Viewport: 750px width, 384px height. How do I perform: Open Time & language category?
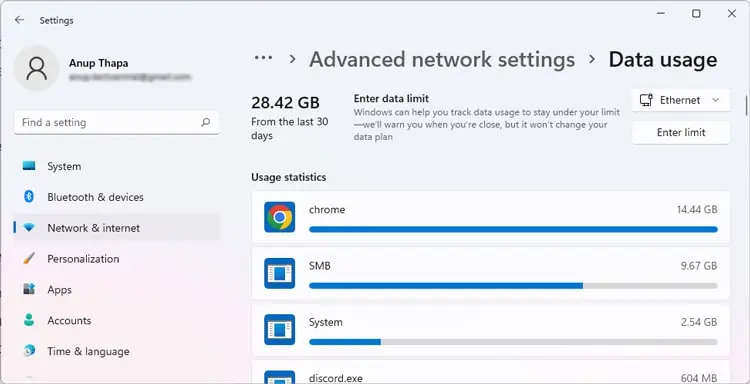[x=116, y=351]
